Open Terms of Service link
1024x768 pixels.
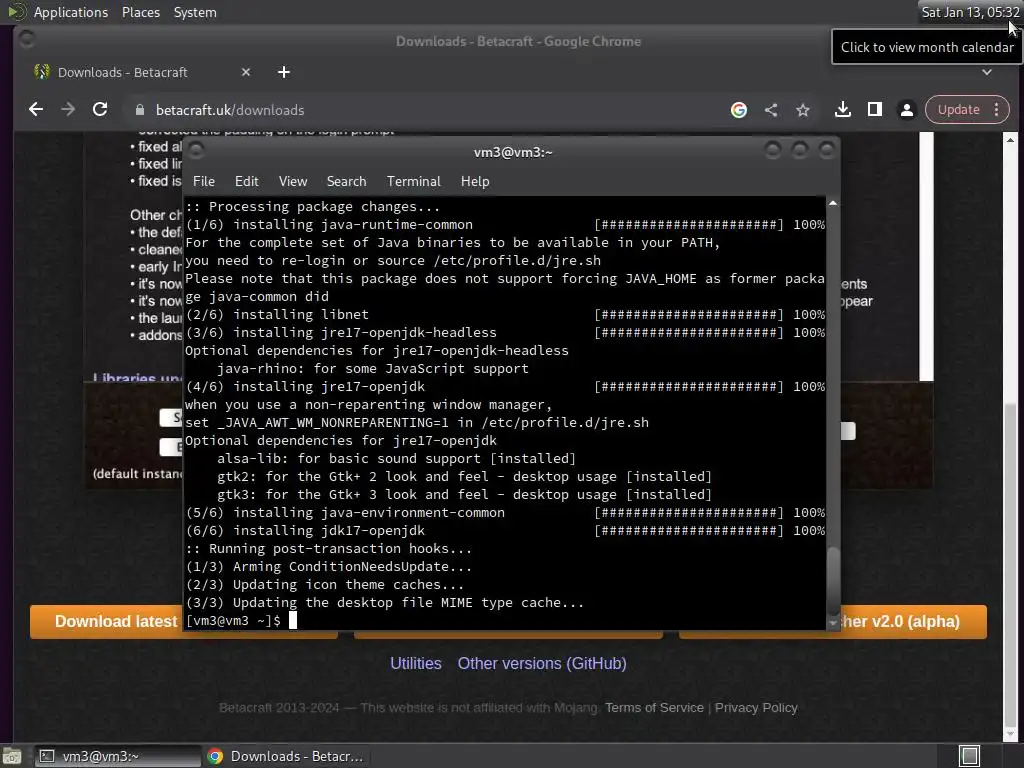pyautogui.click(x=654, y=708)
